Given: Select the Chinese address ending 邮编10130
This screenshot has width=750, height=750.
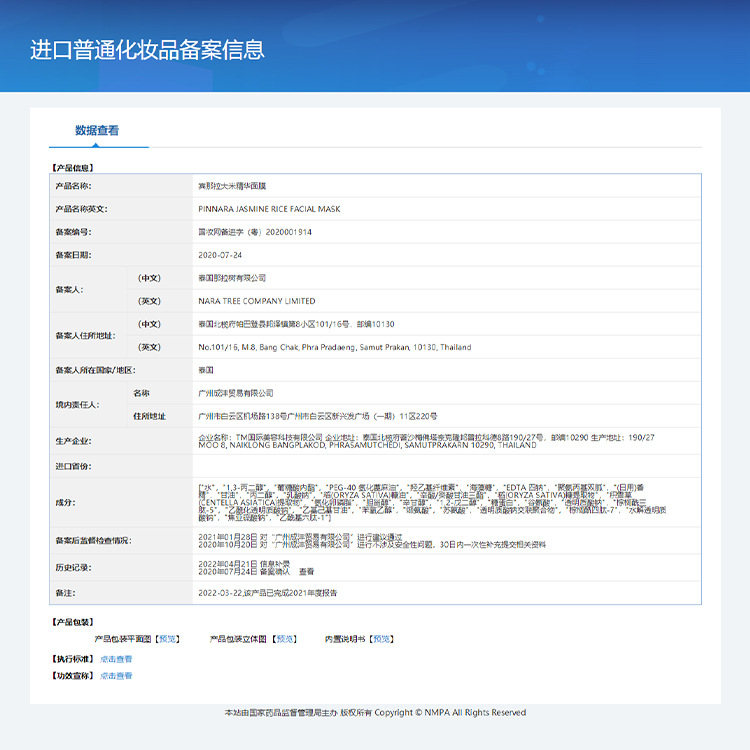Looking at the screenshot, I should 296,324.
